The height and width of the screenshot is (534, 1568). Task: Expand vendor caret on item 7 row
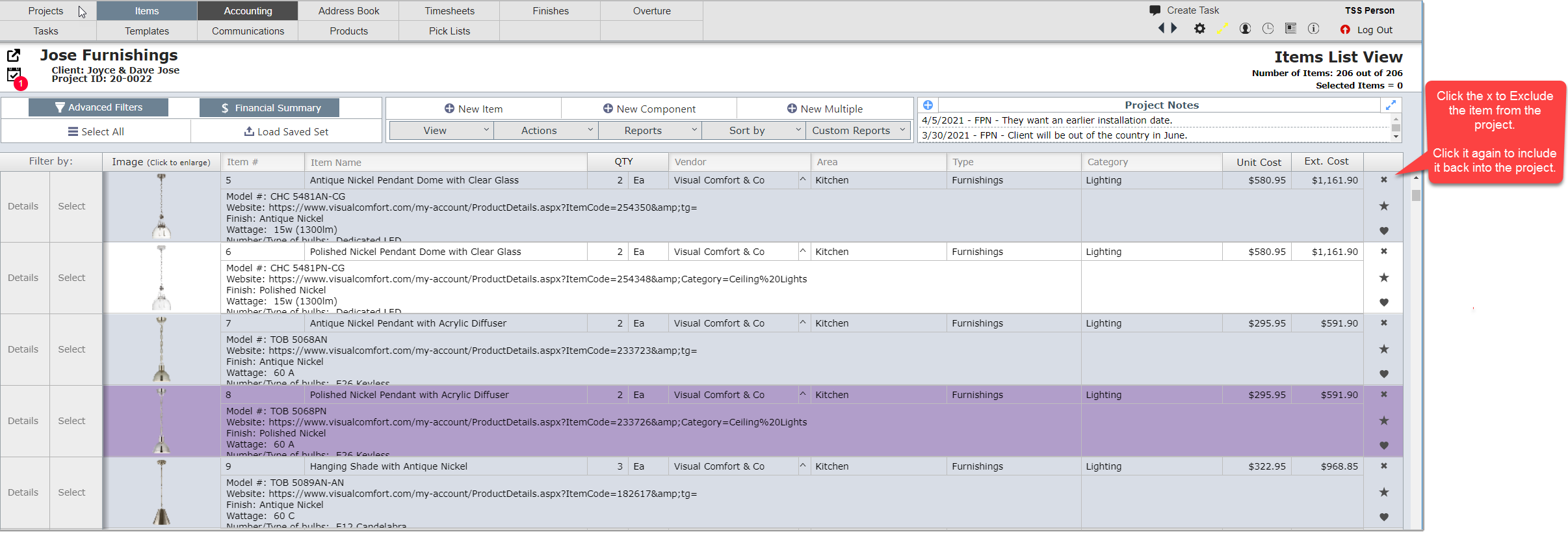tap(803, 323)
